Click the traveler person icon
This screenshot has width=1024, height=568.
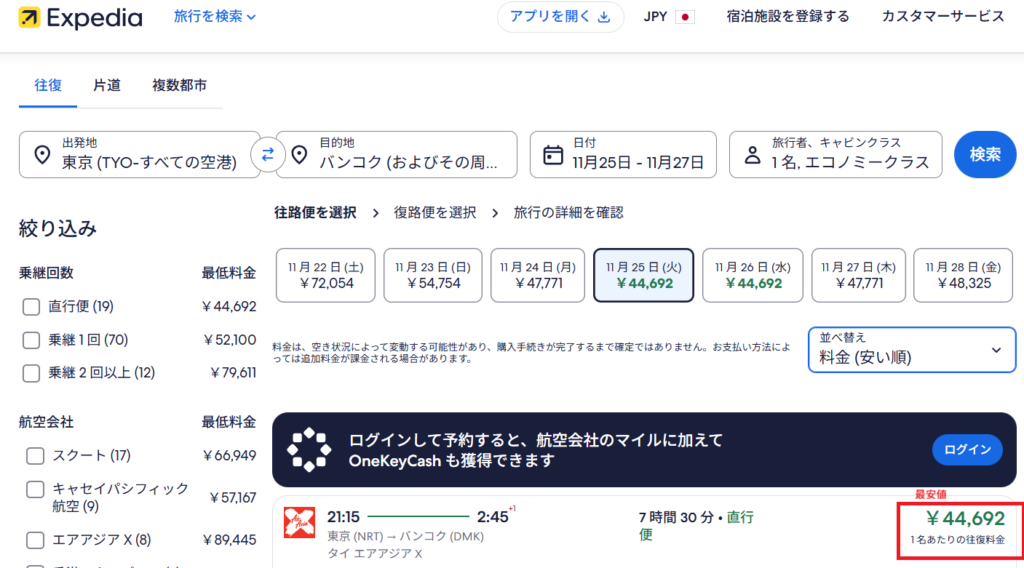(x=752, y=156)
